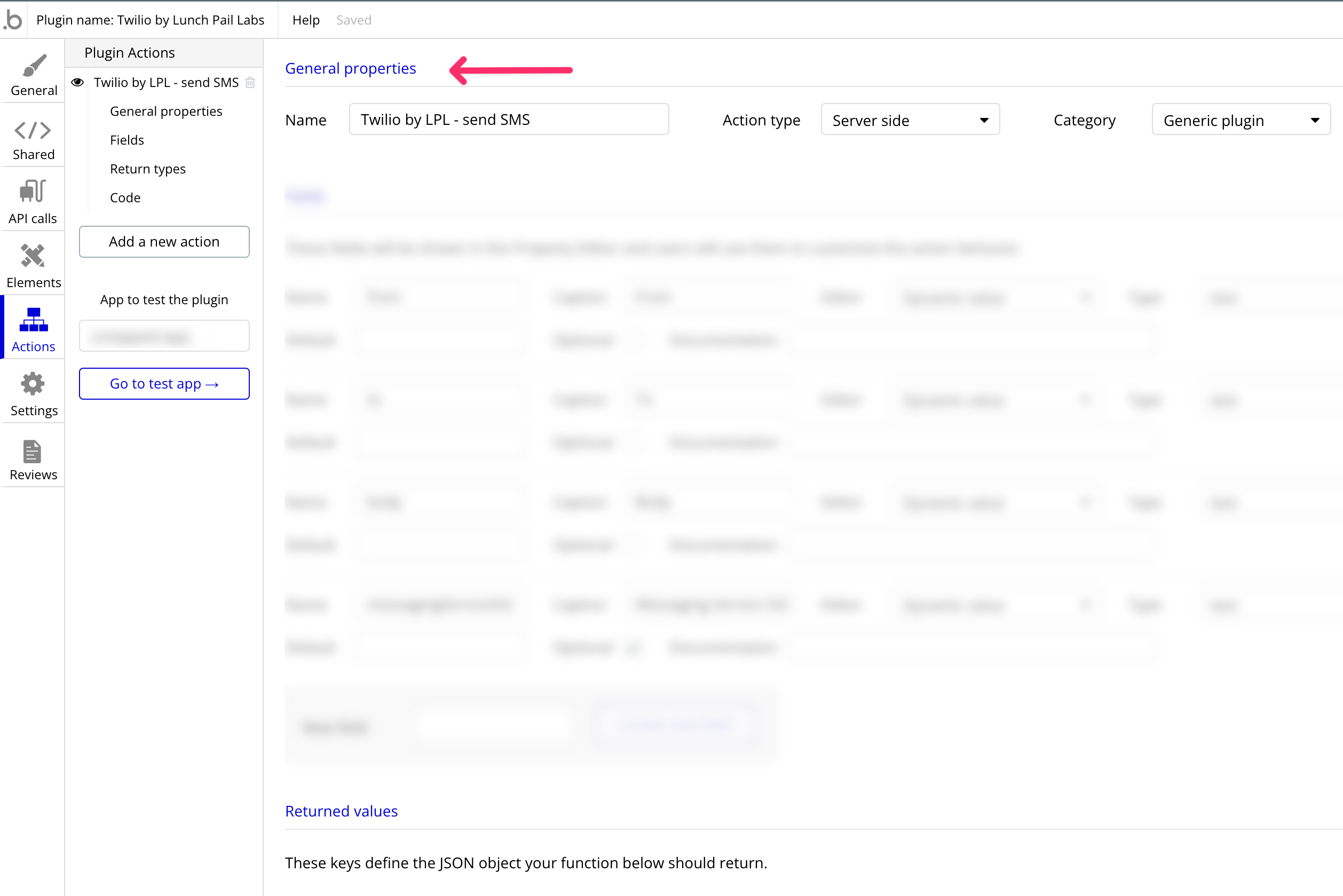Toggle eye visibility for send SMS action
1343x896 pixels.
pyautogui.click(x=78, y=82)
